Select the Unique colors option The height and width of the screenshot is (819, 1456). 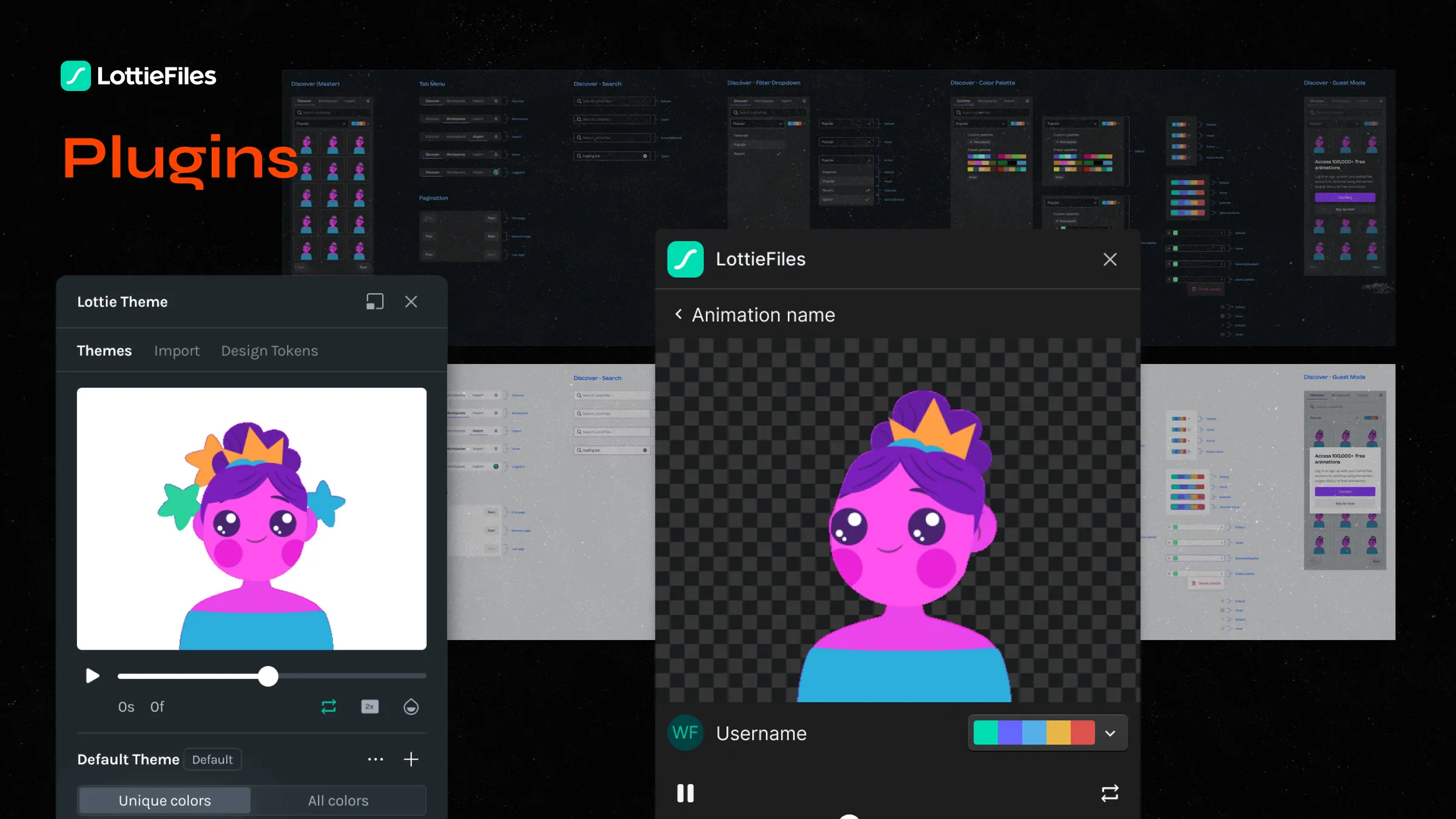click(165, 800)
